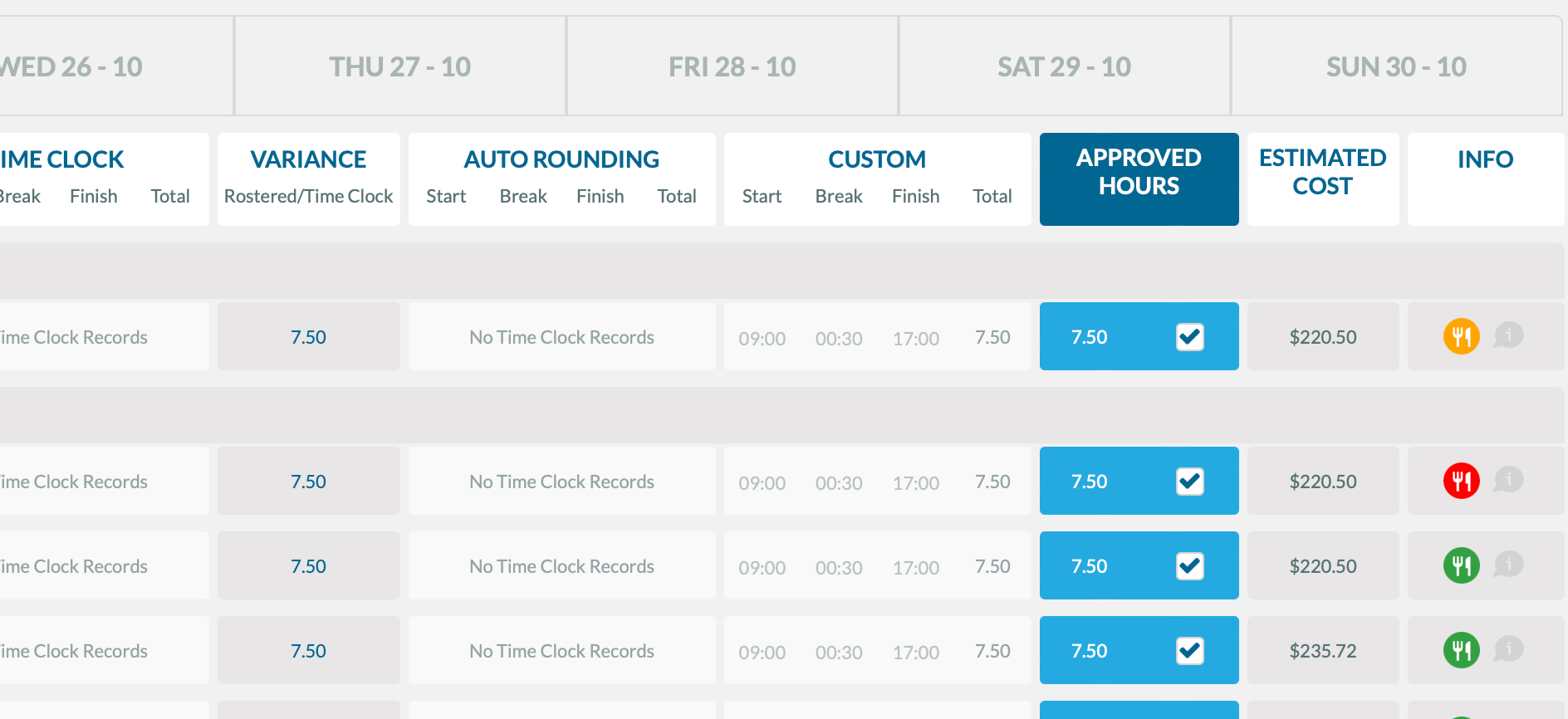Toggle approved checkbox in the $235.72 row
1568x719 pixels.
click(1190, 650)
